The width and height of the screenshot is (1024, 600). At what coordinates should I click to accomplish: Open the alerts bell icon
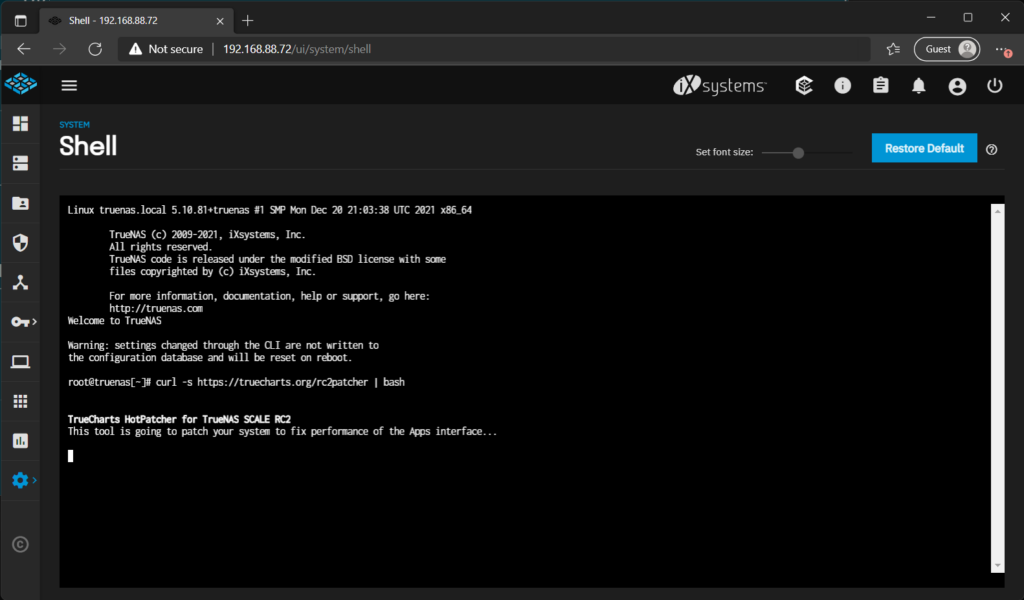pyautogui.click(x=919, y=86)
